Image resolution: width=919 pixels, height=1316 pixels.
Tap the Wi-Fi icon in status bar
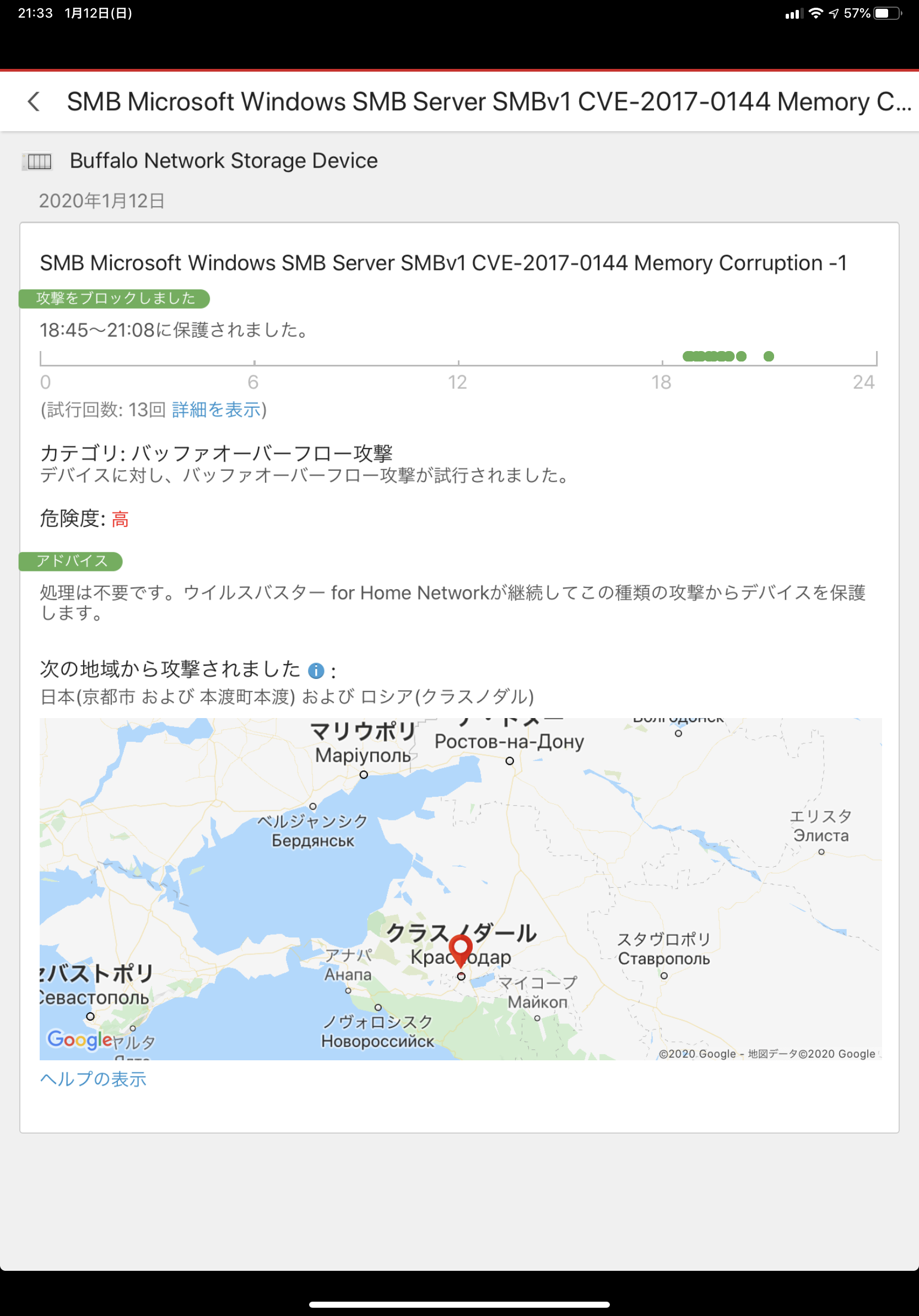[816, 13]
